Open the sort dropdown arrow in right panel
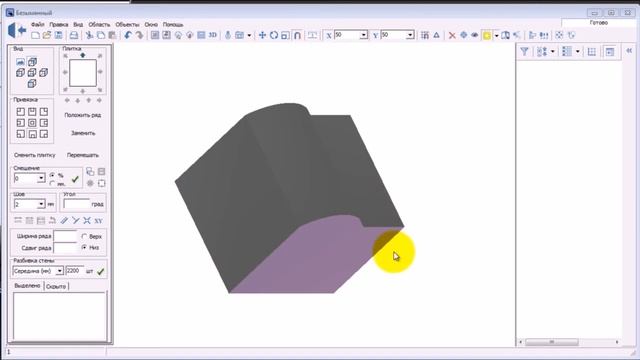Viewport: 640px width, 360px height. (553, 51)
